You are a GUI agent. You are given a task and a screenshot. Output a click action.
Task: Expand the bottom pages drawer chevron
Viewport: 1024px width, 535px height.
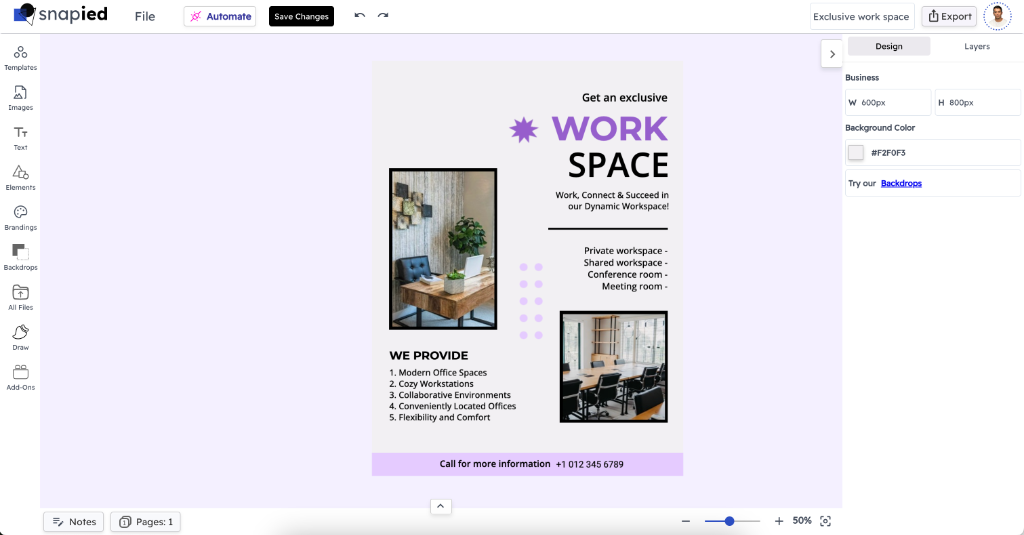[440, 506]
